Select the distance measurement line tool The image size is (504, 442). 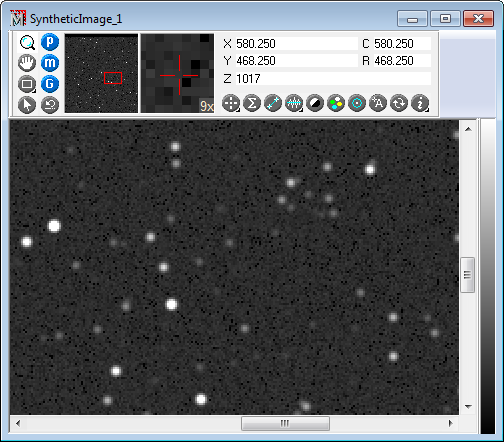click(273, 103)
